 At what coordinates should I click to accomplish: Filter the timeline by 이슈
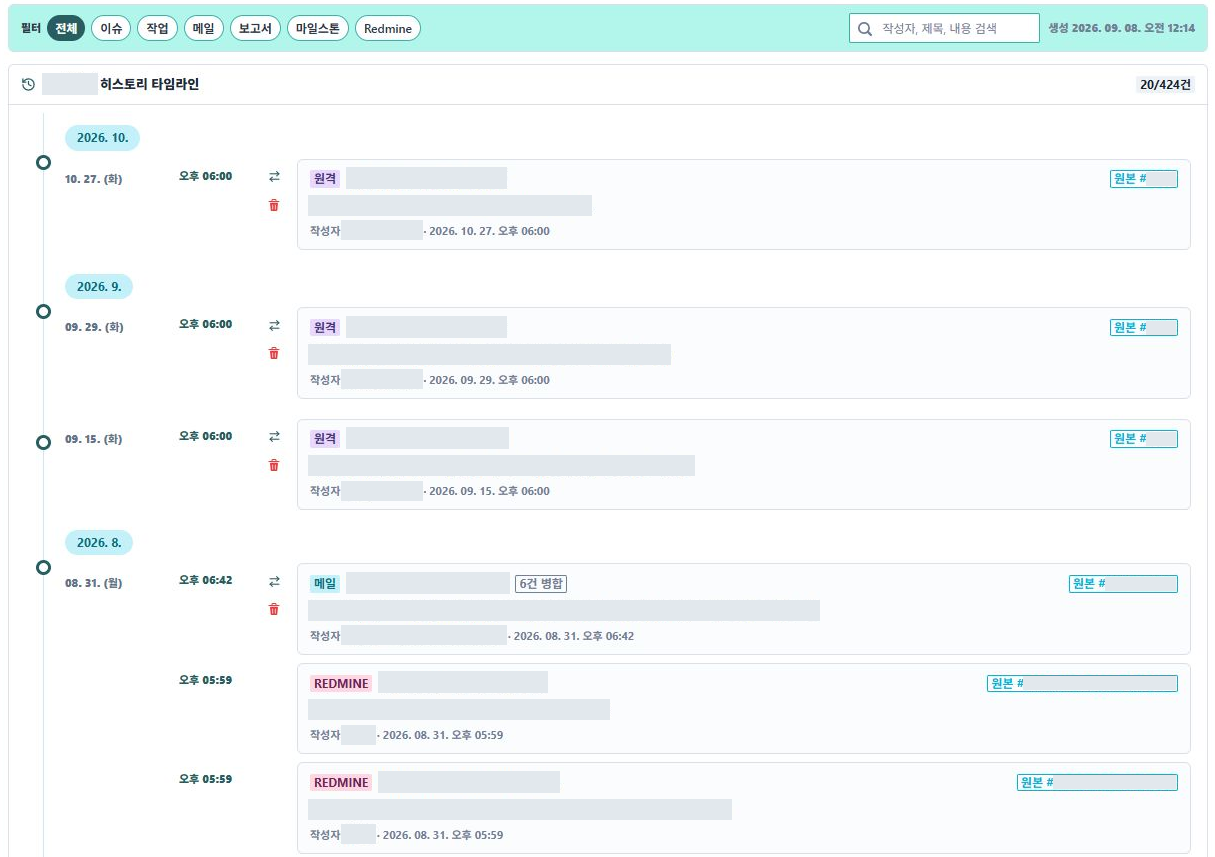111,29
